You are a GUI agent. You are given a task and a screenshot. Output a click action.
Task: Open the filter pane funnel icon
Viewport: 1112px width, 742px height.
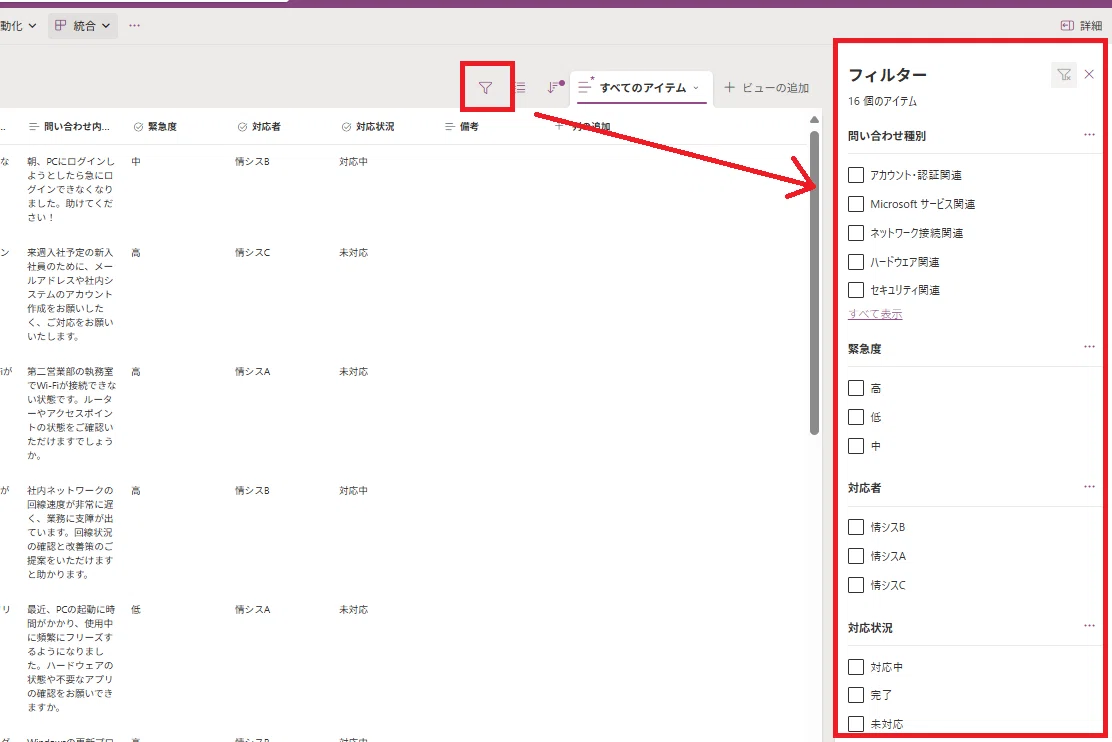(x=485, y=88)
